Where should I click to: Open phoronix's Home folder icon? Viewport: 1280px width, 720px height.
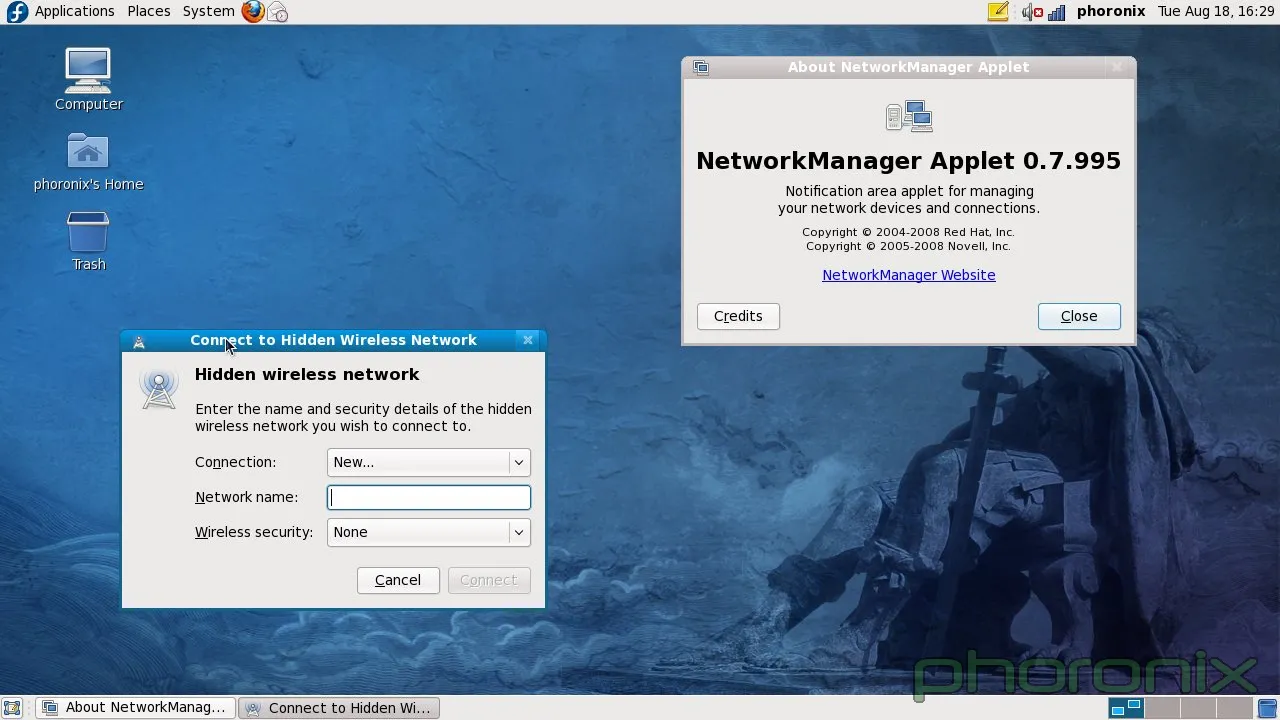coord(88,160)
